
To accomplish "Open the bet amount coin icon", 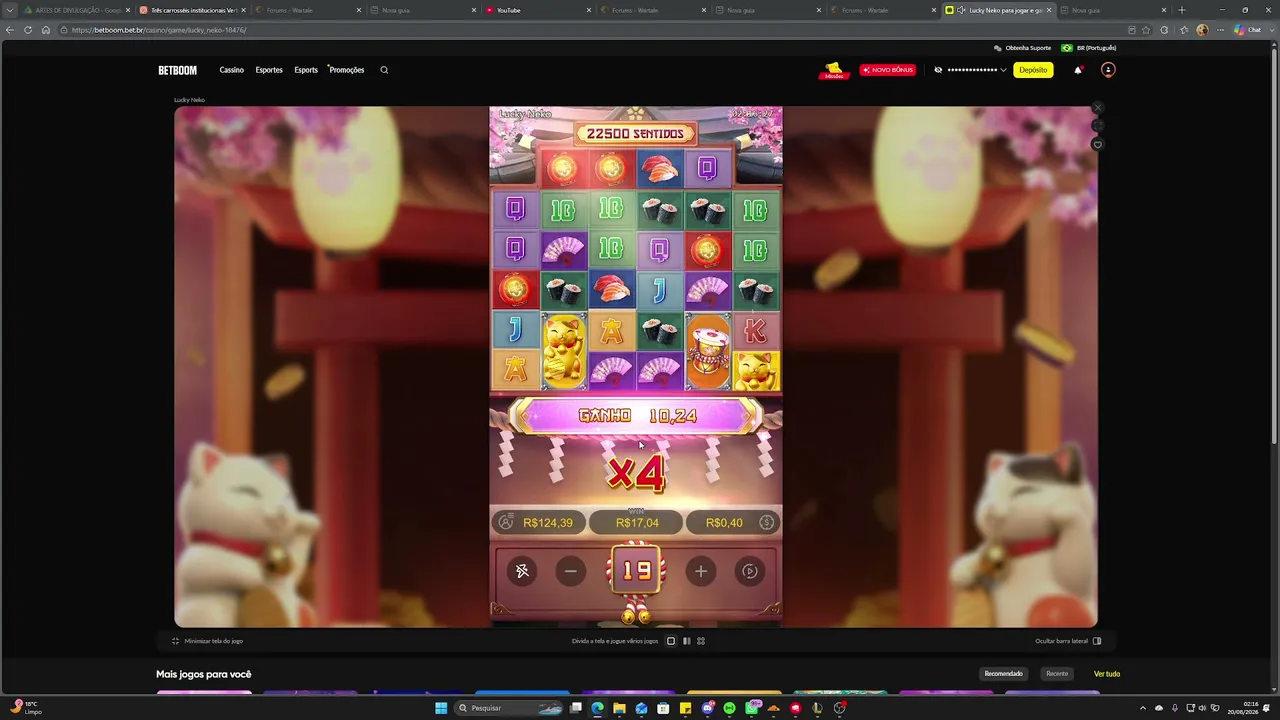I will 767,522.
